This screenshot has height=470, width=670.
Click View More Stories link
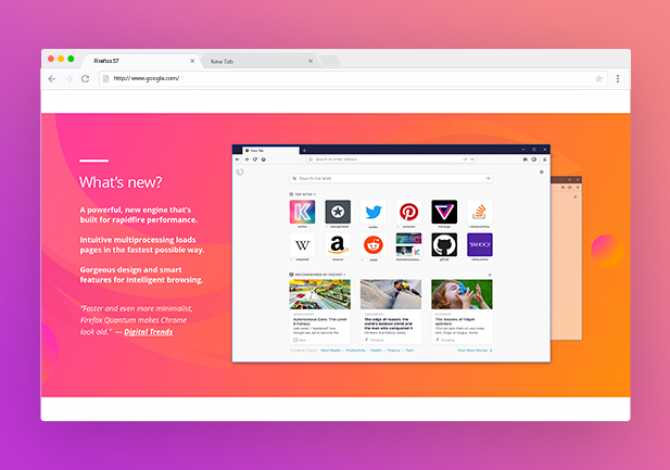[x=475, y=350]
